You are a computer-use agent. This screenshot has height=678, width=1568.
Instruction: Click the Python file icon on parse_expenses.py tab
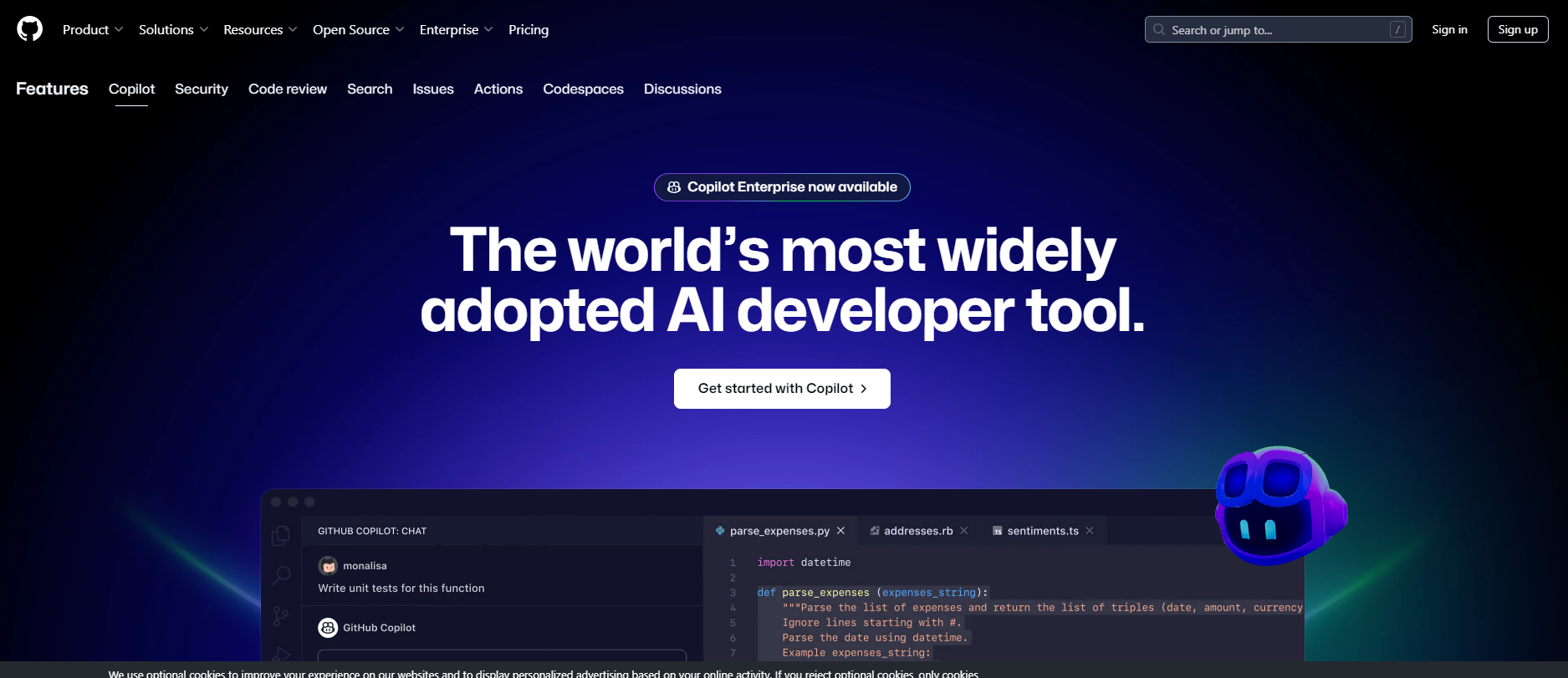tap(720, 531)
